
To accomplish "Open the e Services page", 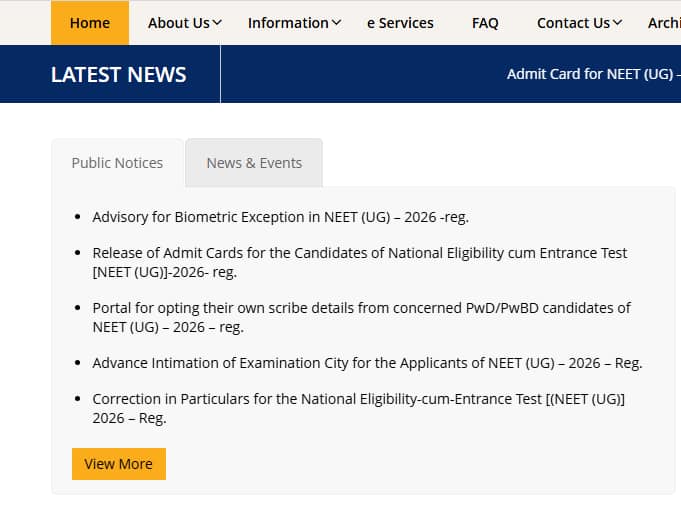I will coord(400,23).
